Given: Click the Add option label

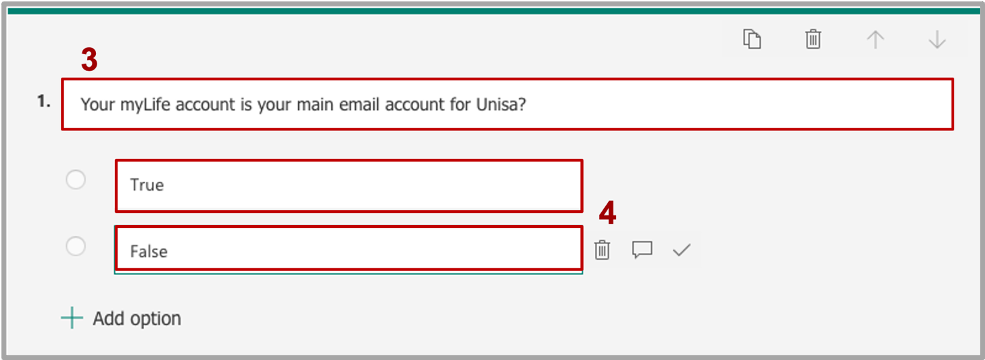Looking at the screenshot, I should point(137,319).
